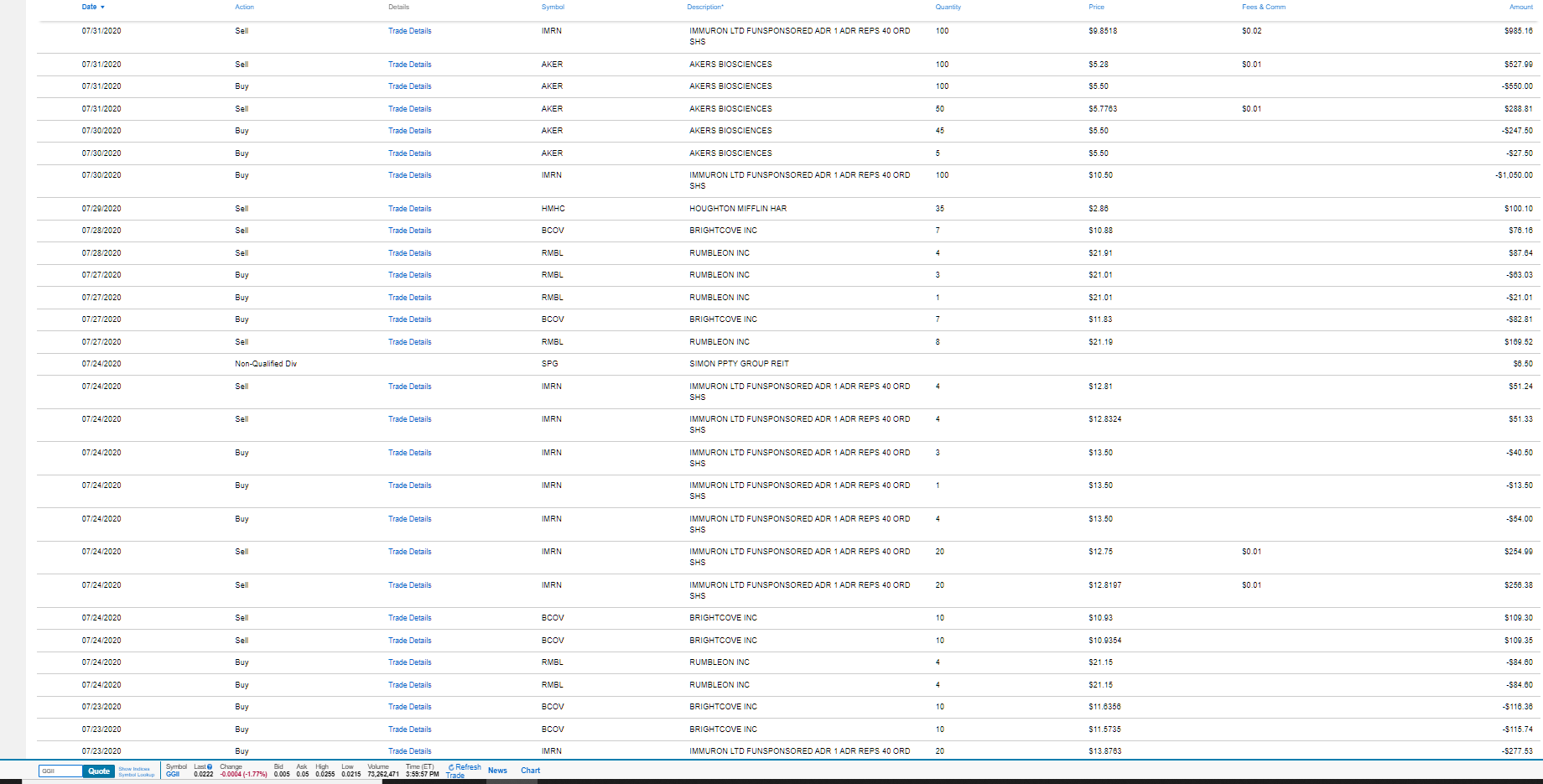The image size is (1543, 784).
Task: Open Trade Details for the -$116.36 BCOV buy
Action: [409, 707]
